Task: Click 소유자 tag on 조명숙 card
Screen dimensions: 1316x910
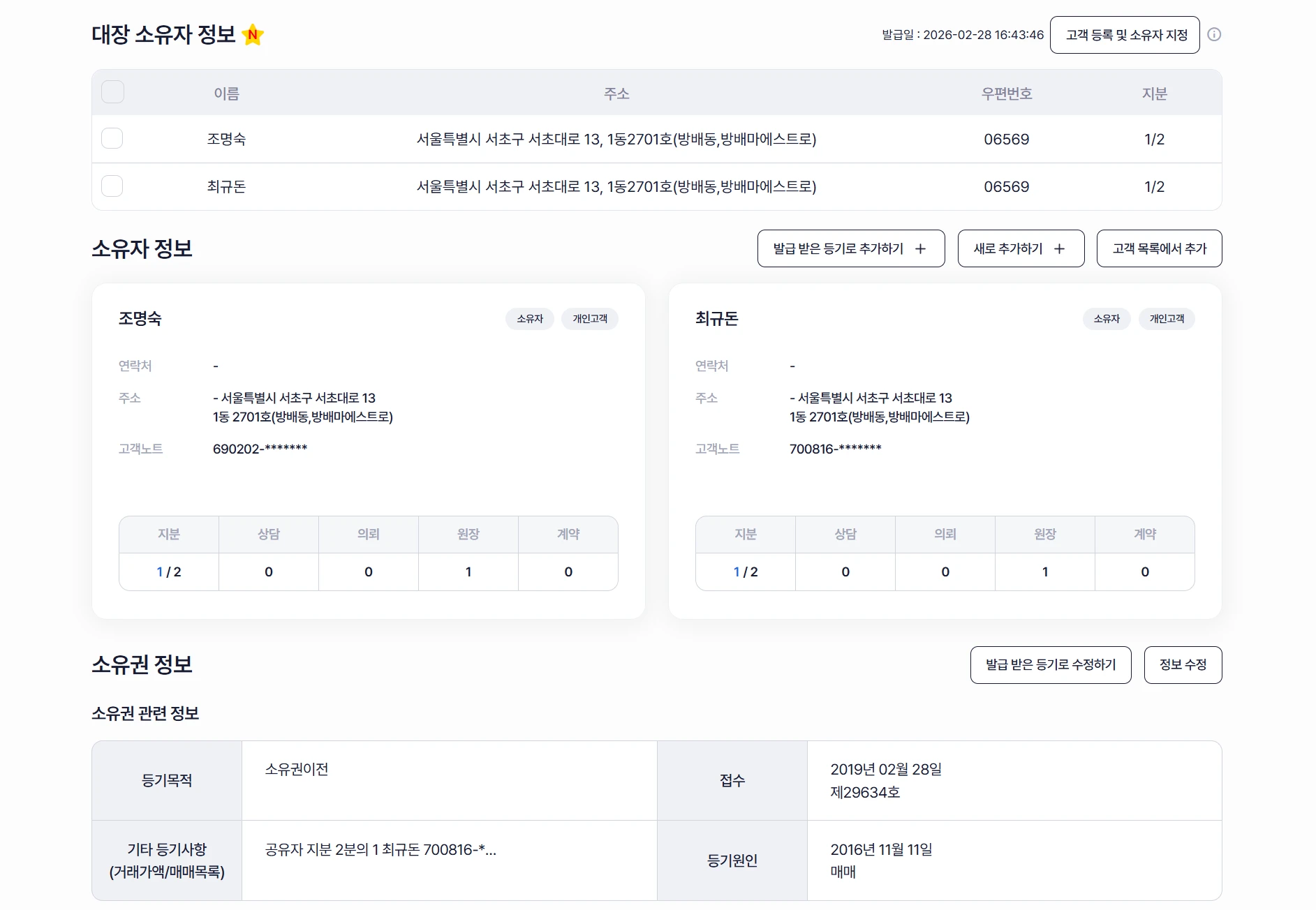Action: click(x=529, y=319)
